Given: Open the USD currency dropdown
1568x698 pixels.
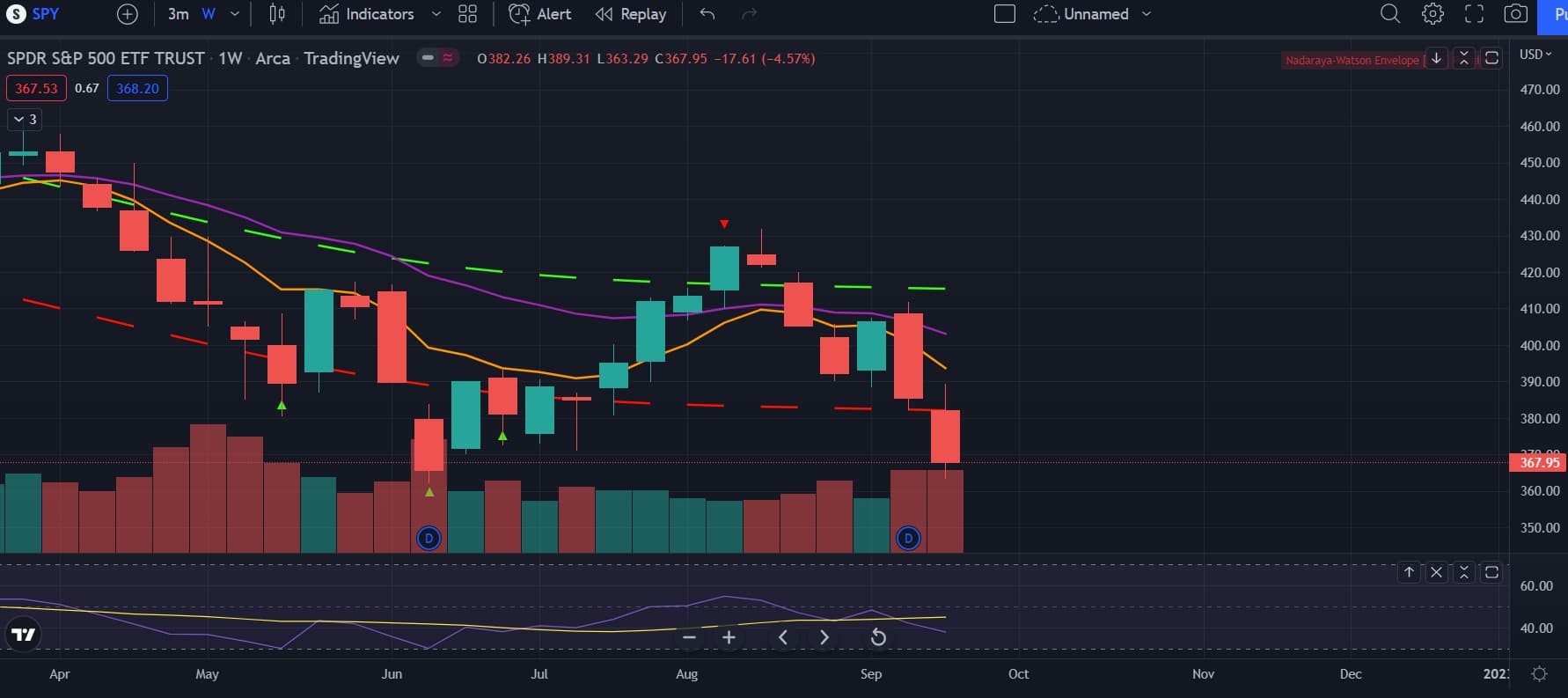Looking at the screenshot, I should coord(1535,54).
